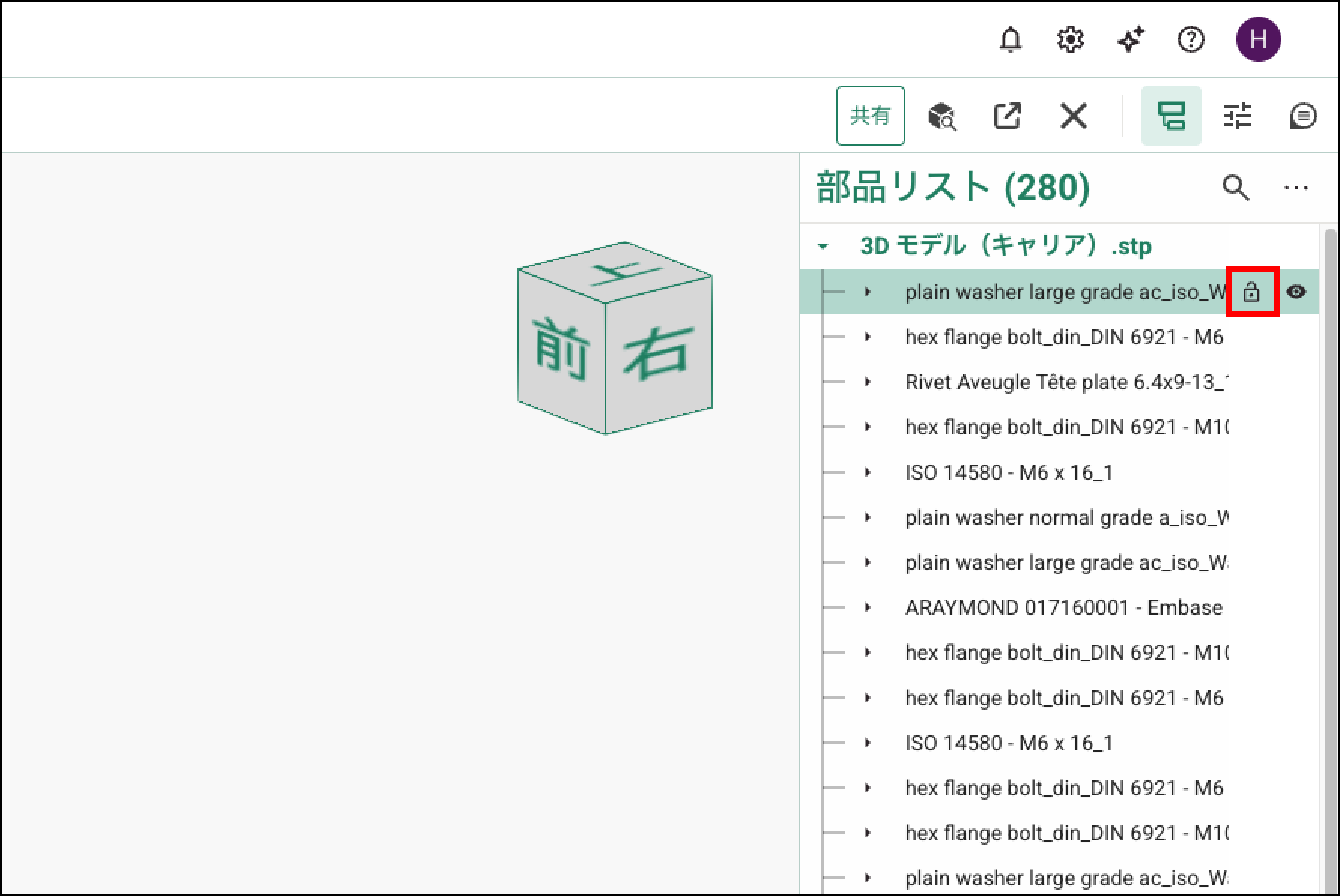Expand the Rivet Aveugle Tête plate item

868,382
